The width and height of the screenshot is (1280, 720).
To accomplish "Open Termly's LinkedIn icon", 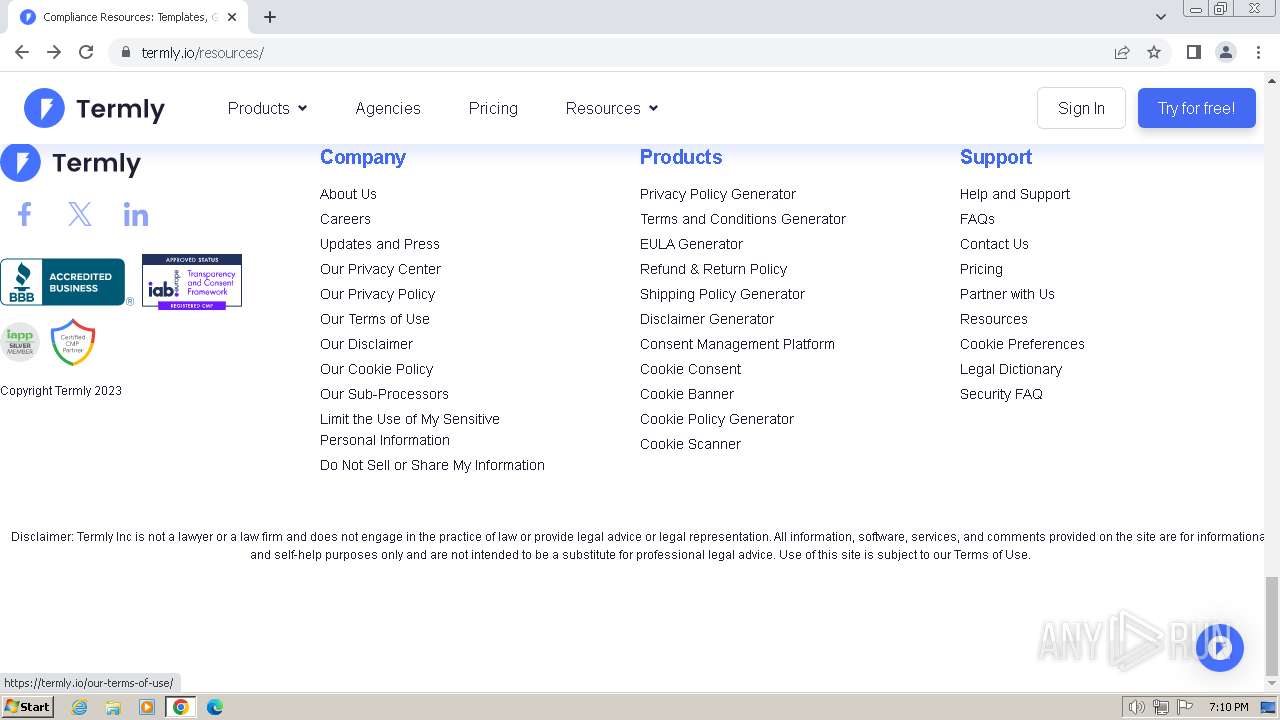I will click(136, 214).
